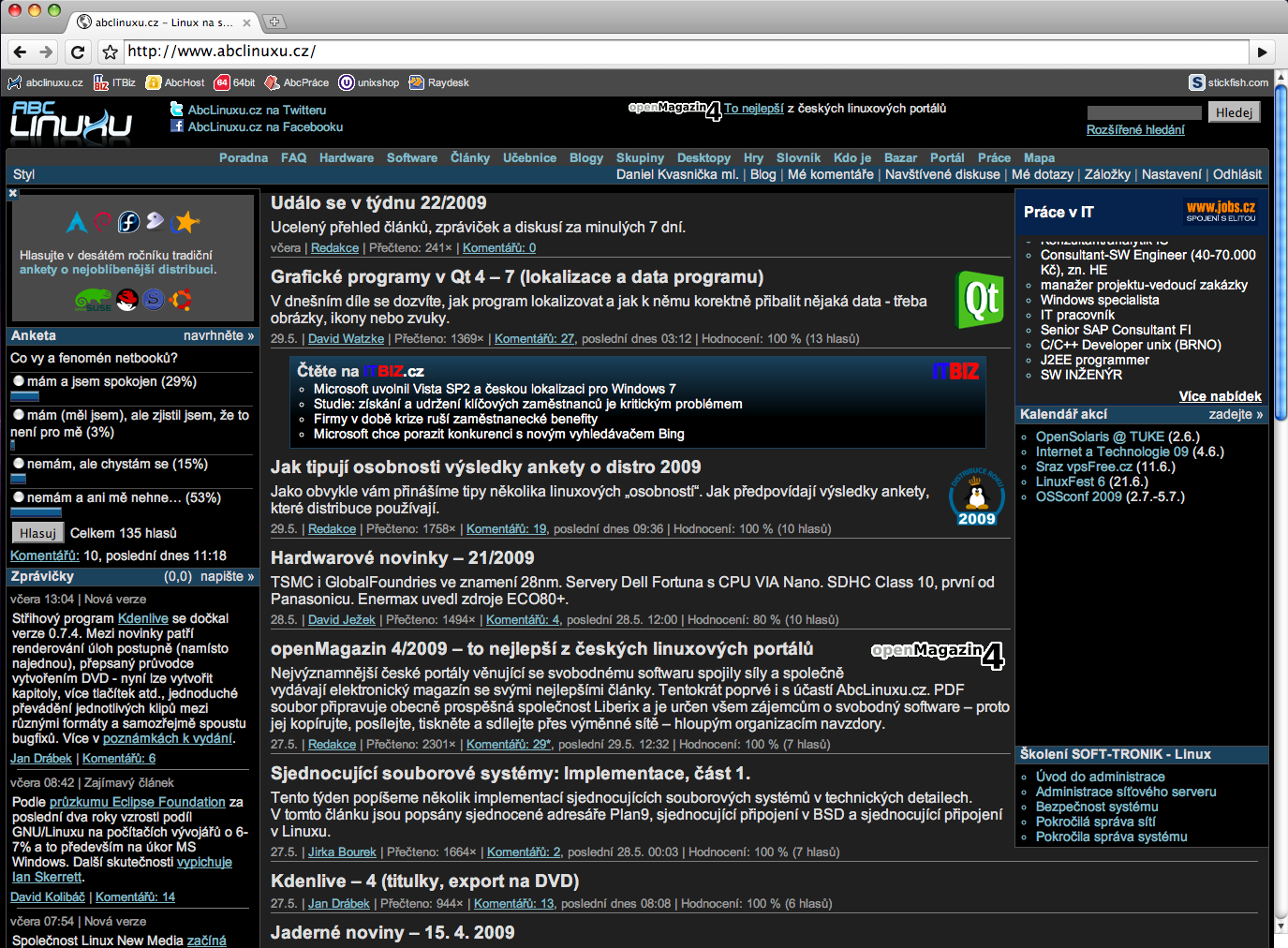This screenshot has width=1288, height=948.
Task: Click the Qt logo thumbnail
Action: pos(979,300)
